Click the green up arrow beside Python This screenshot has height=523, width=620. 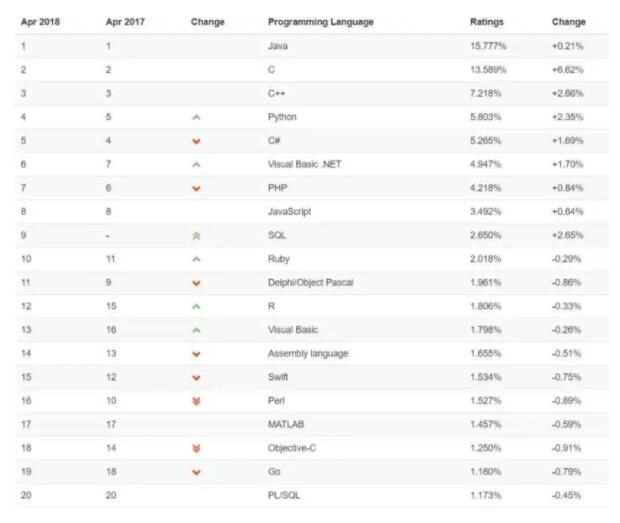(x=196, y=117)
